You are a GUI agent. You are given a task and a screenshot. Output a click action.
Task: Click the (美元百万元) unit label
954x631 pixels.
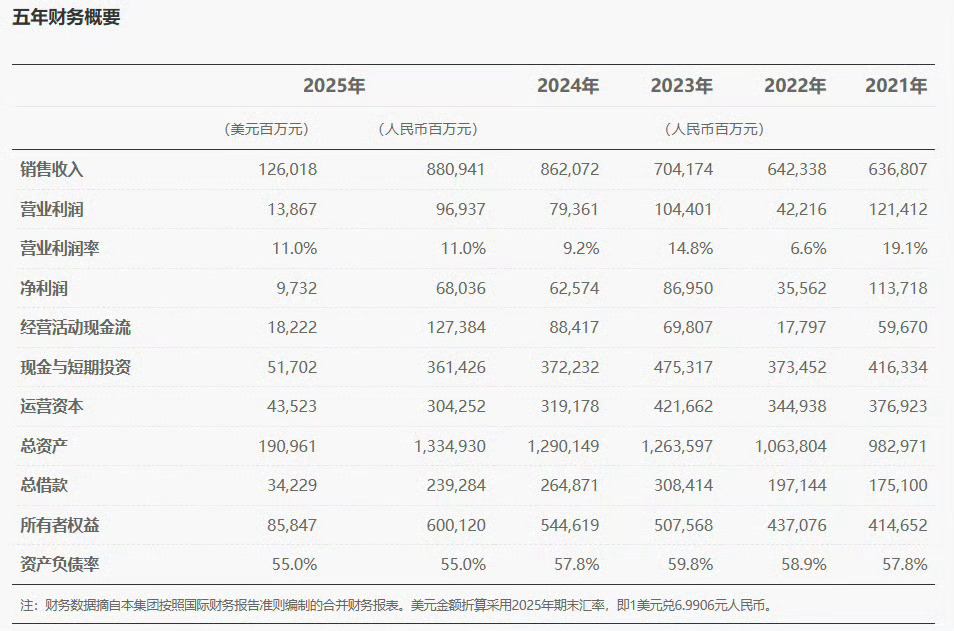[x=270, y=127]
